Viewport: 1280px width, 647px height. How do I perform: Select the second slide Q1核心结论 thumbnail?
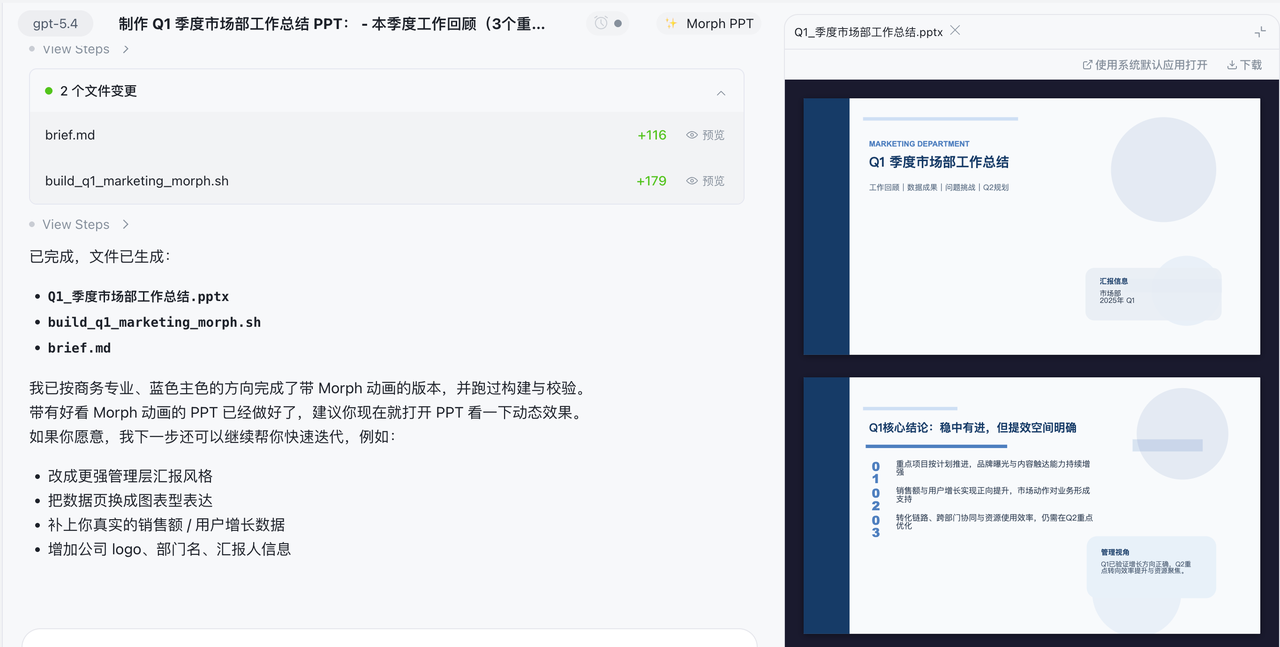[x=1032, y=505]
